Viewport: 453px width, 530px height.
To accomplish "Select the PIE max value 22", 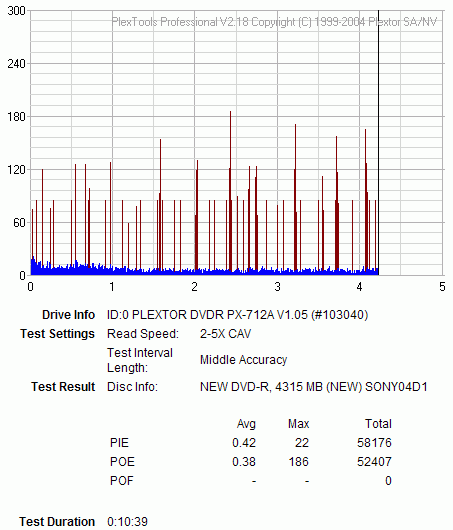I will 302,443.
